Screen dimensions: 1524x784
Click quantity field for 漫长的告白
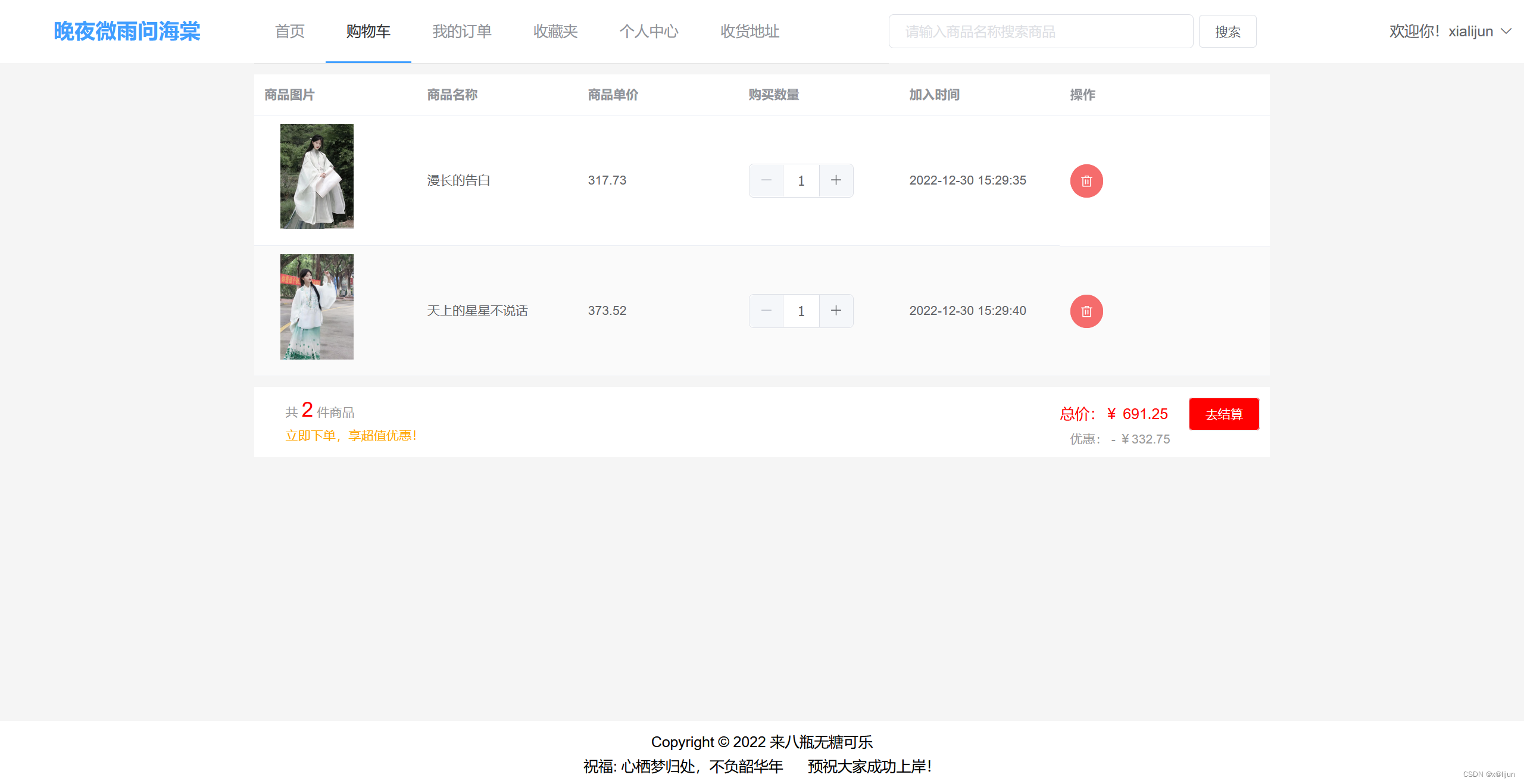click(801, 180)
